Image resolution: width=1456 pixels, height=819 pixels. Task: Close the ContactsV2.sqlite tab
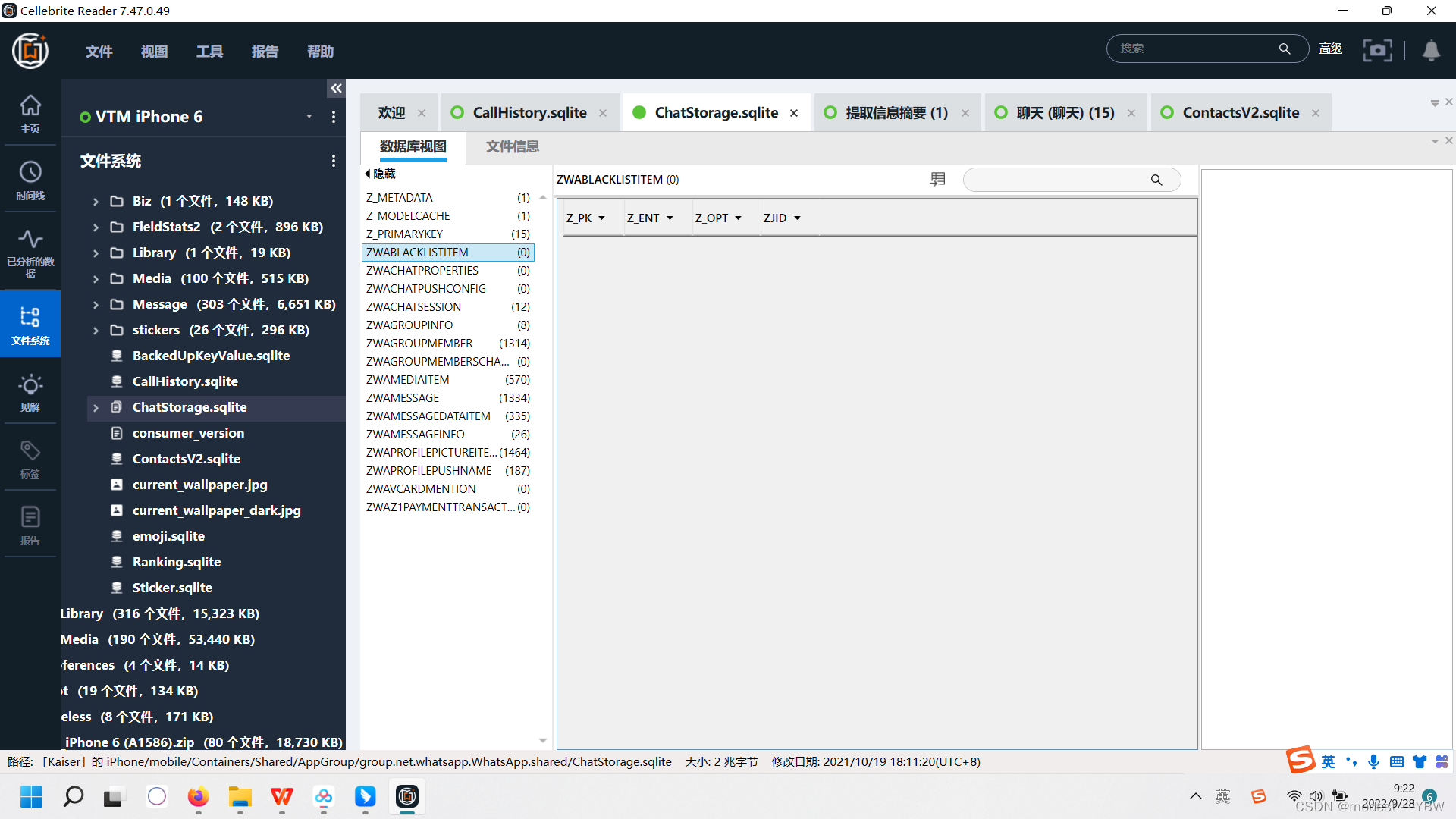click(1316, 113)
